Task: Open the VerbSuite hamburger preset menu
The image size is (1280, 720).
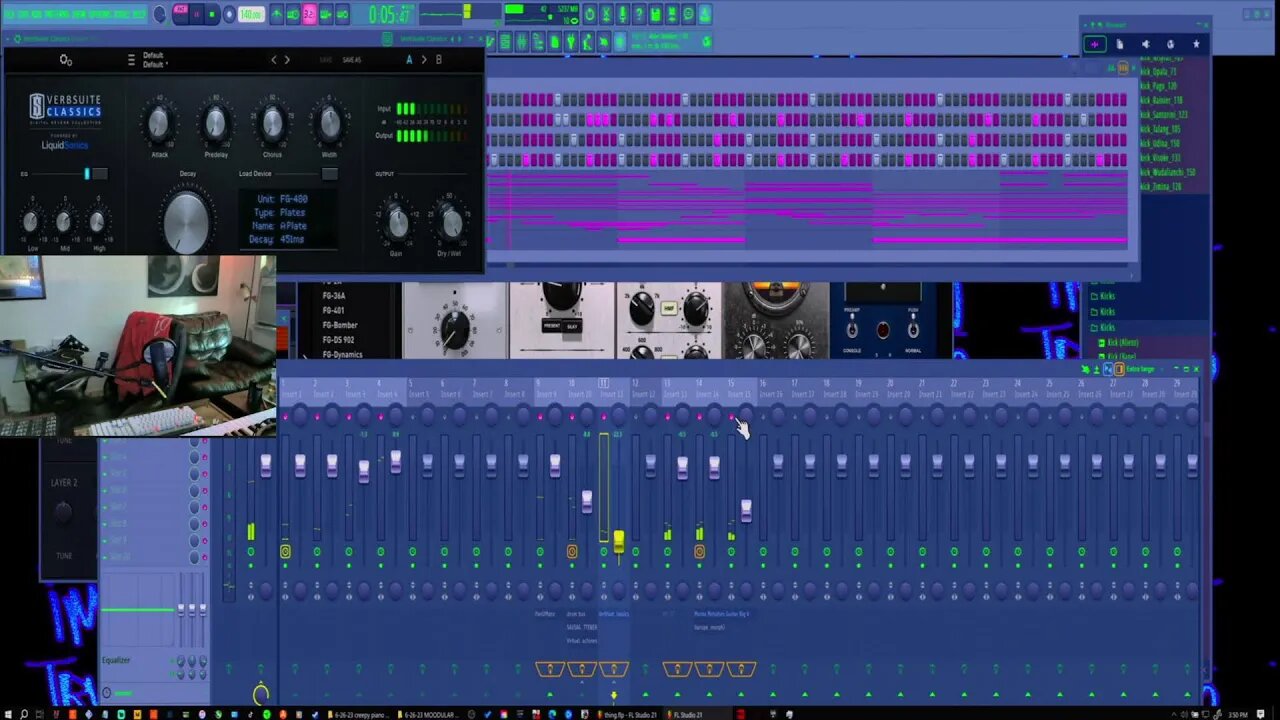Action: pos(131,60)
